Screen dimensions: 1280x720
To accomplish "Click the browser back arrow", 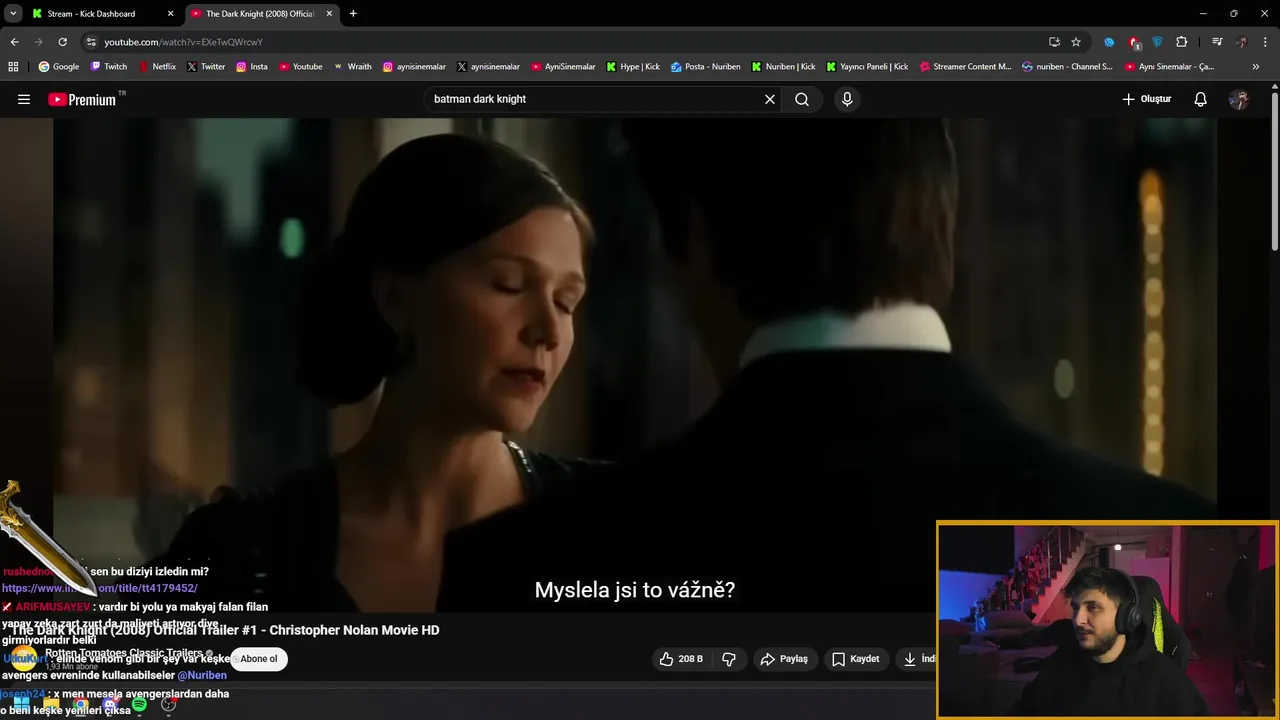I will [x=14, y=42].
